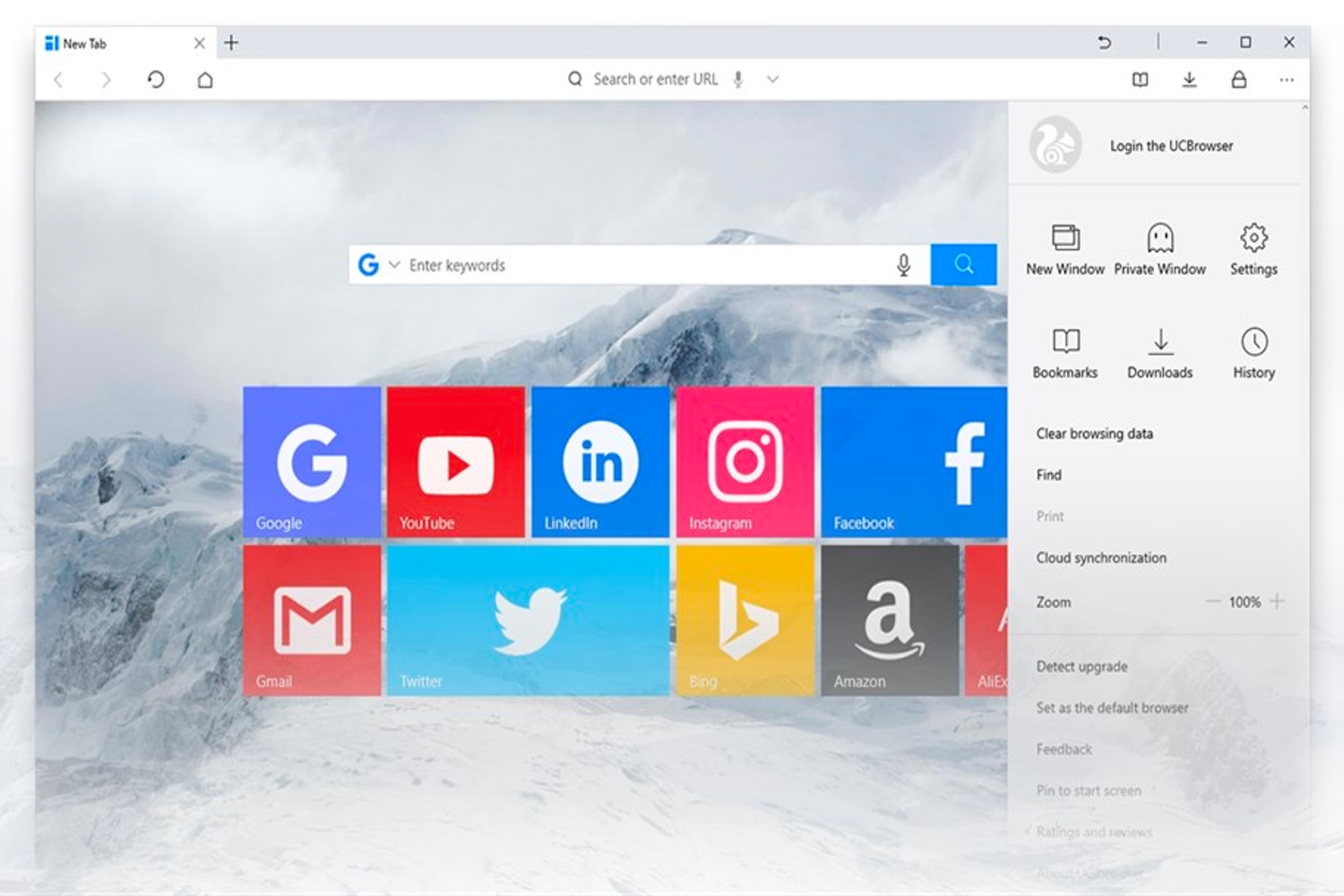Open Downloads in the menu panel
This screenshot has height=896, width=1344.
click(x=1160, y=353)
